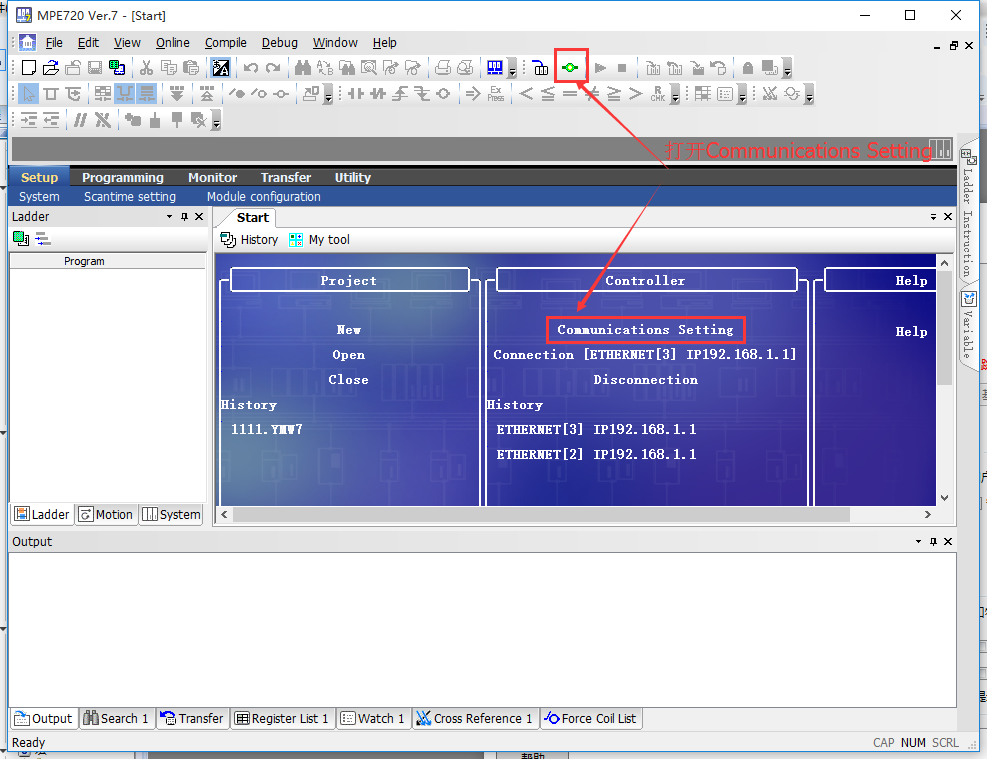Open the Ladder panel dropdown arrow
The height and width of the screenshot is (759, 987).
[169, 217]
